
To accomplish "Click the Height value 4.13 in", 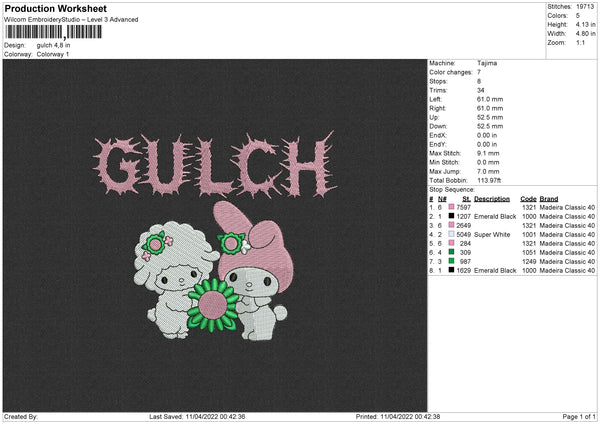I will pos(585,24).
